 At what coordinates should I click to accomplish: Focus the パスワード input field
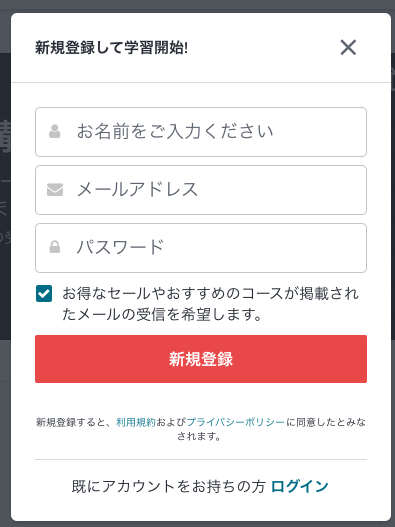(201, 248)
